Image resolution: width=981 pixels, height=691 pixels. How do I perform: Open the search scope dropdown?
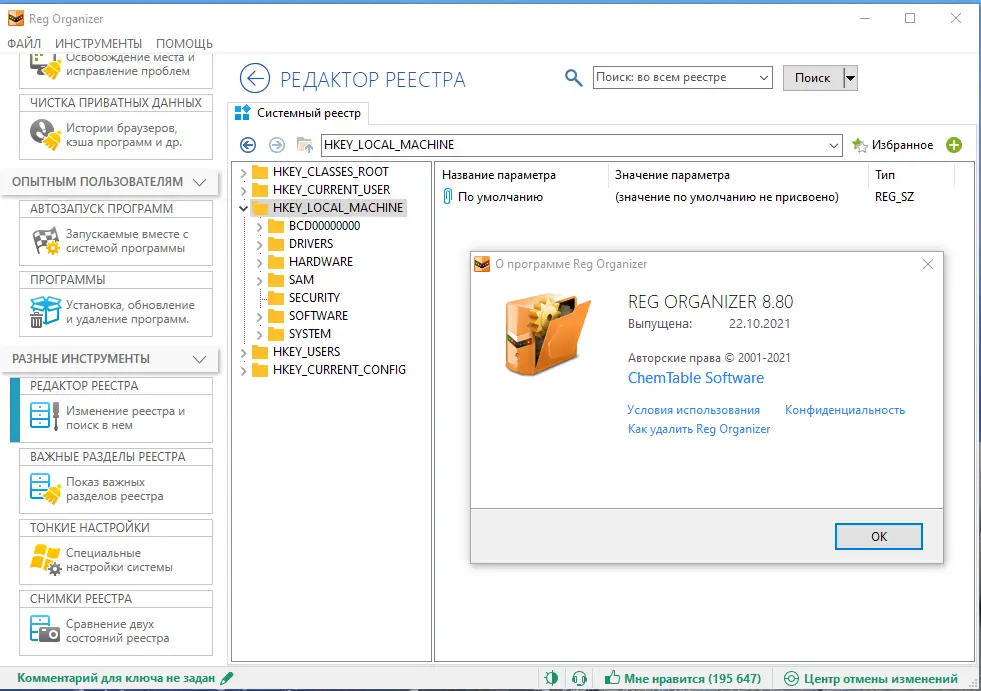(766, 76)
